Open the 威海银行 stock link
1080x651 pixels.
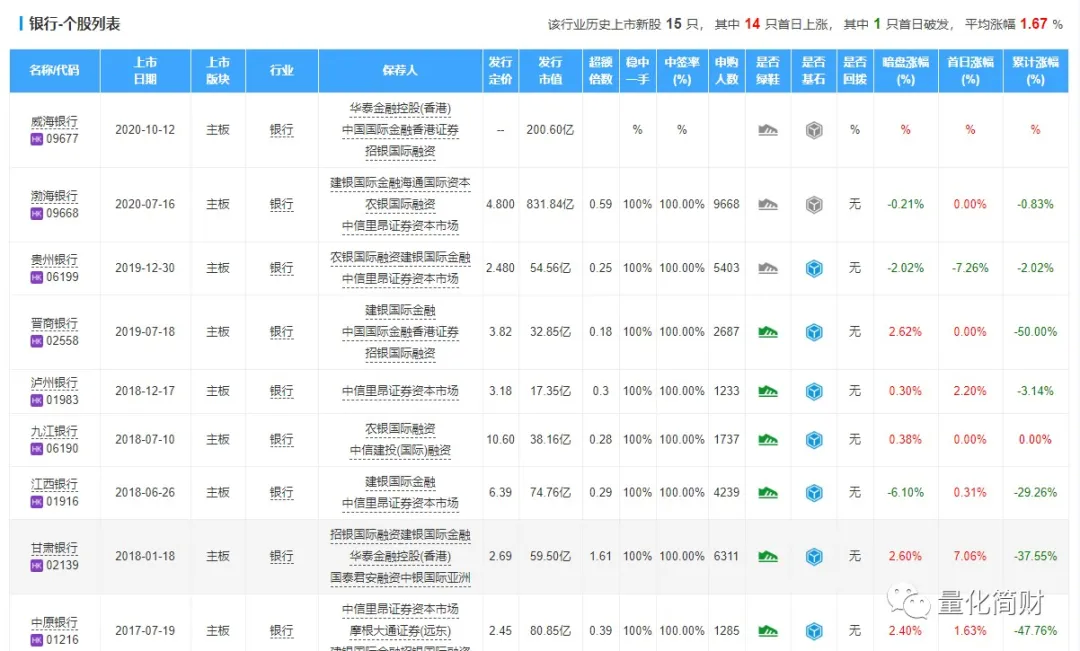[x=54, y=122]
